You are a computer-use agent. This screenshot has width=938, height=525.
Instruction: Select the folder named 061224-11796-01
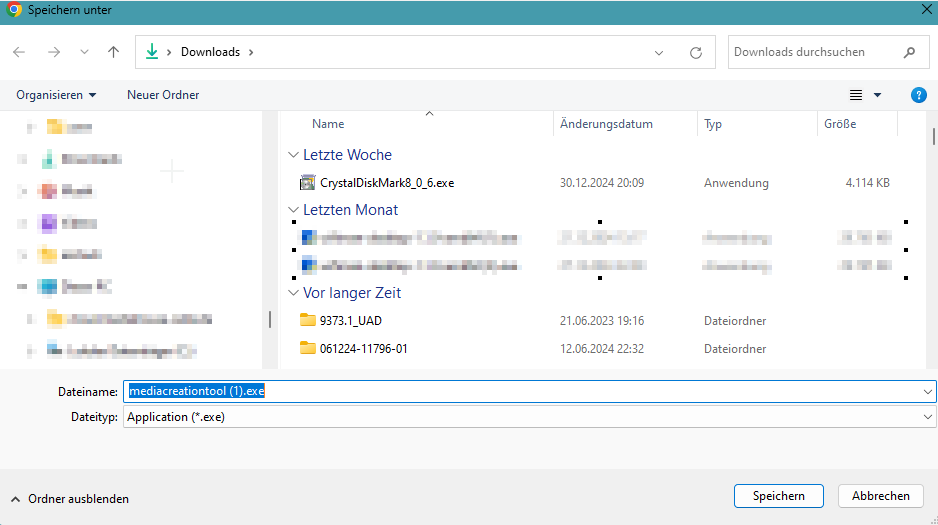click(x=364, y=349)
